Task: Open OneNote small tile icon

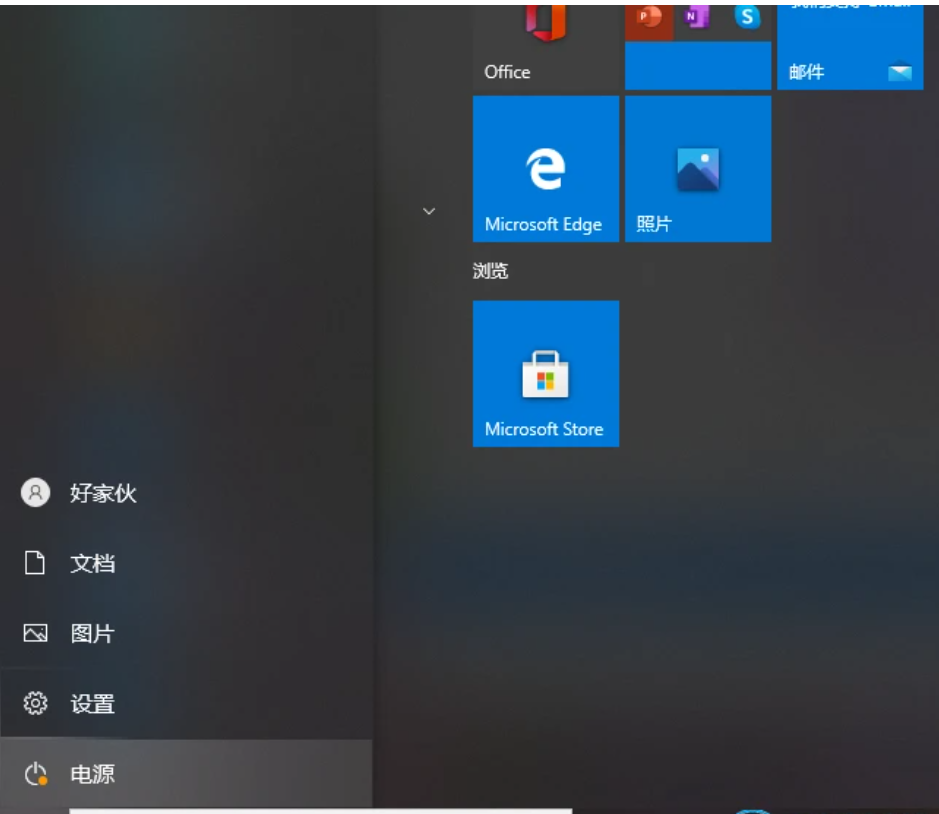Action: click(698, 18)
